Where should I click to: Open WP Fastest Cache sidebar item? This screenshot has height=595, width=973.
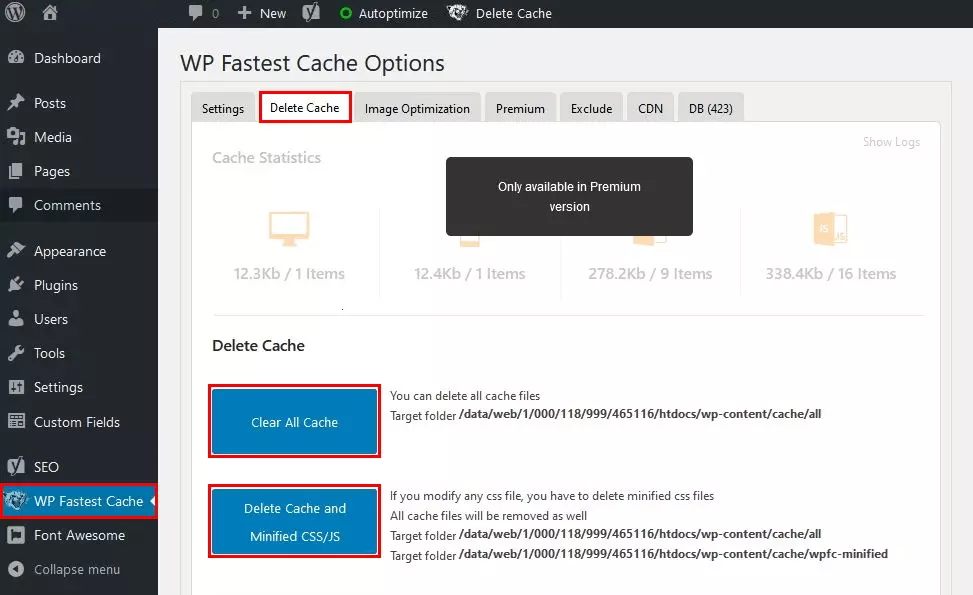click(x=88, y=501)
